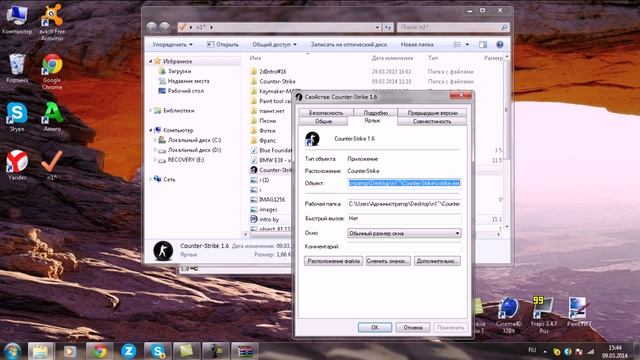Click the Counter-Strike shortcut icon in properties
Image resolution: width=640 pixels, height=360 pixels.
[x=312, y=139]
